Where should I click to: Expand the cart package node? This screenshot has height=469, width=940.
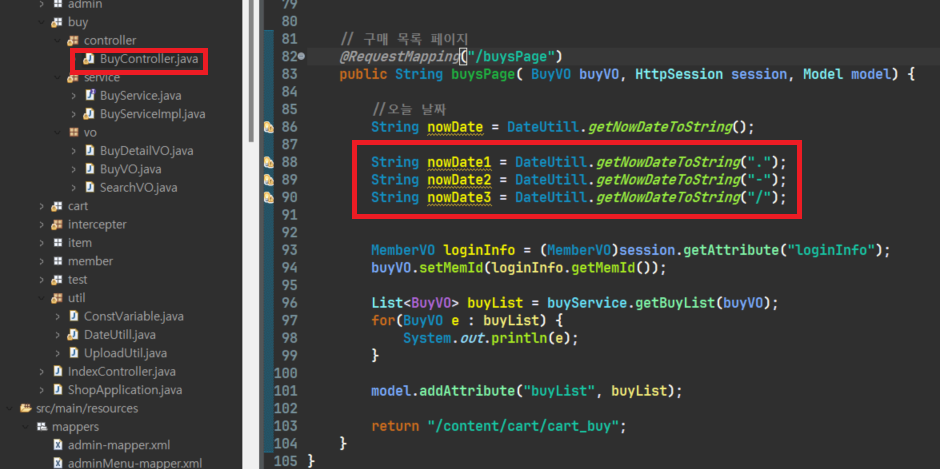click(x=41, y=206)
